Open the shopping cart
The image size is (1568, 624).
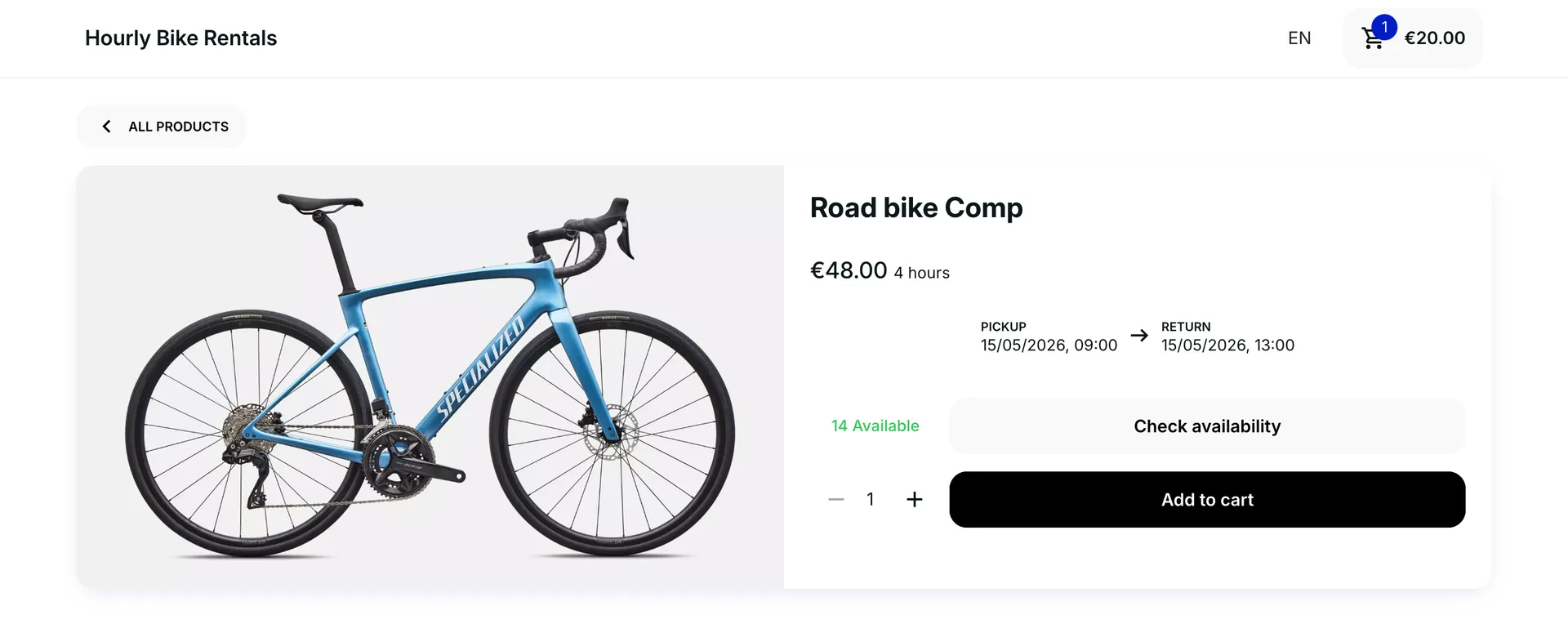coord(1374,38)
